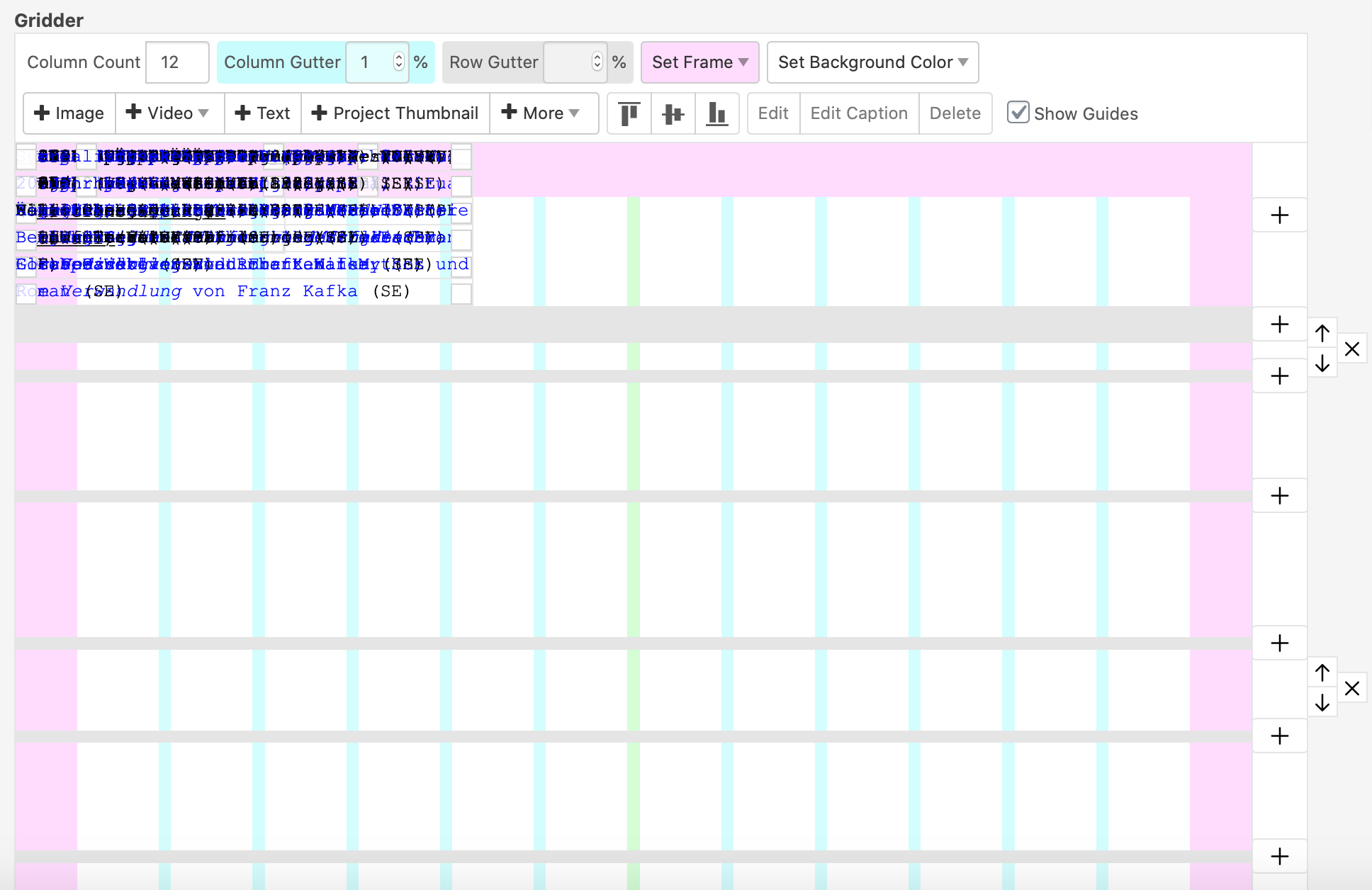Click the Column Gutter stepper arrows

(399, 62)
